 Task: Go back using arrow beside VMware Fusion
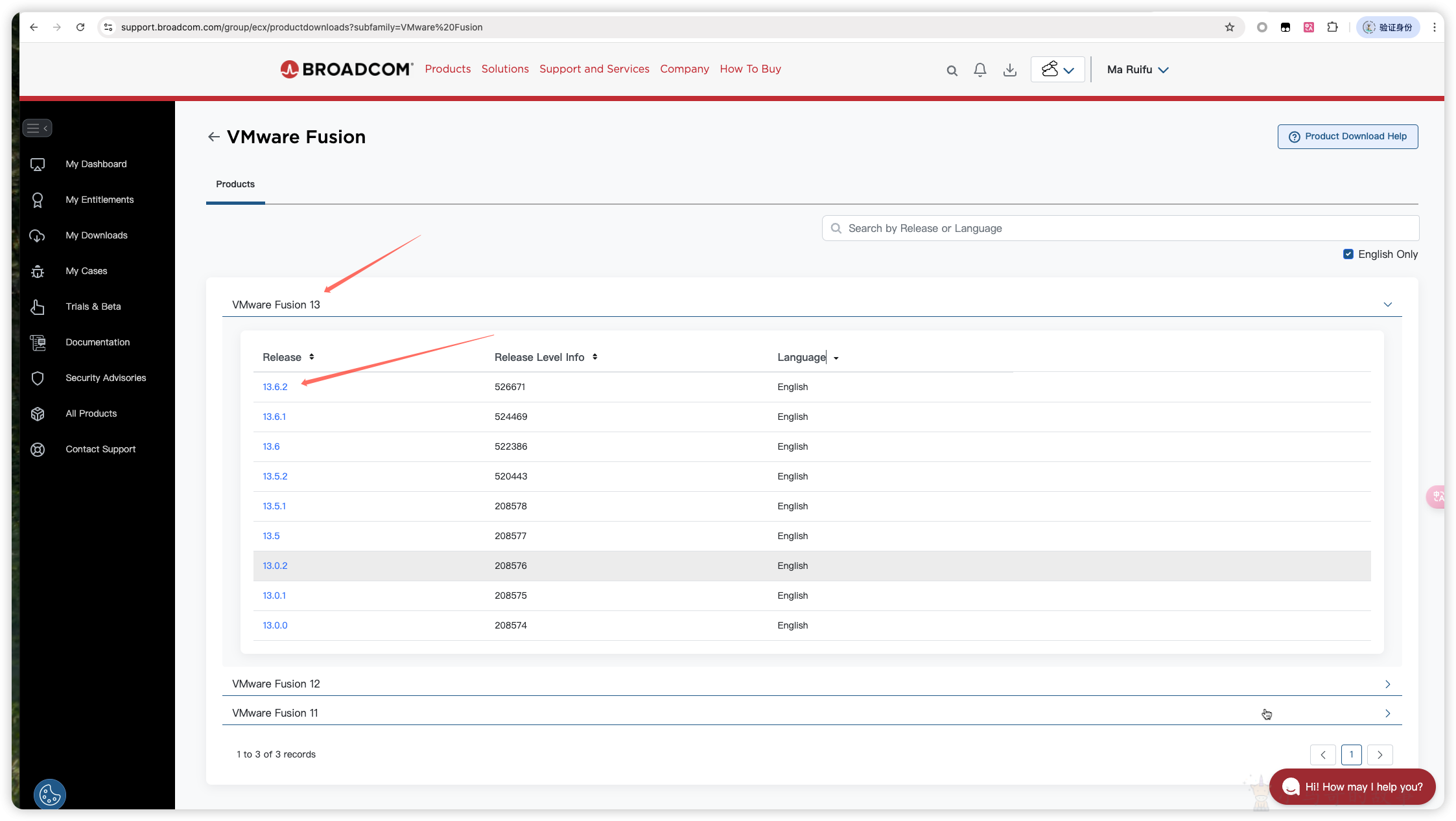click(x=214, y=137)
